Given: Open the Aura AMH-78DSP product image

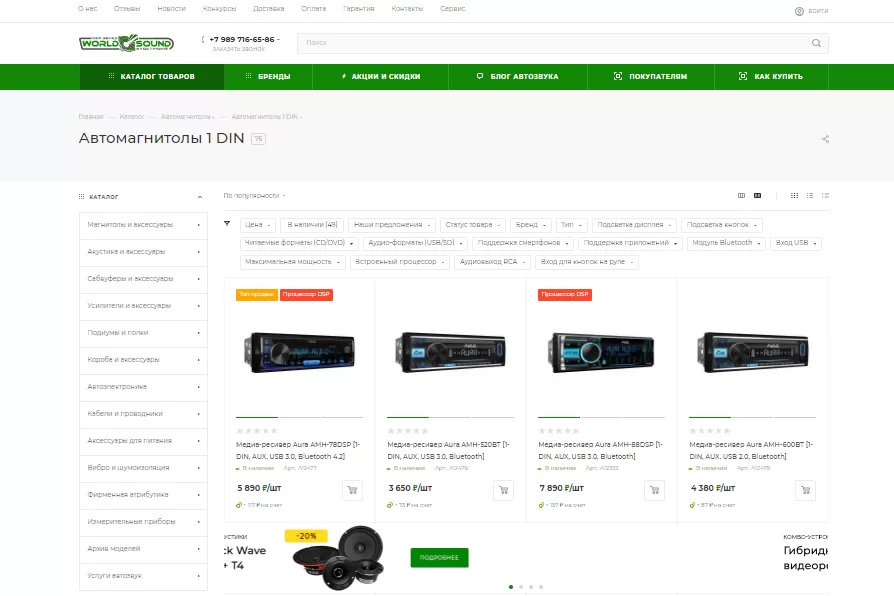Looking at the screenshot, I should pyautogui.click(x=299, y=353).
